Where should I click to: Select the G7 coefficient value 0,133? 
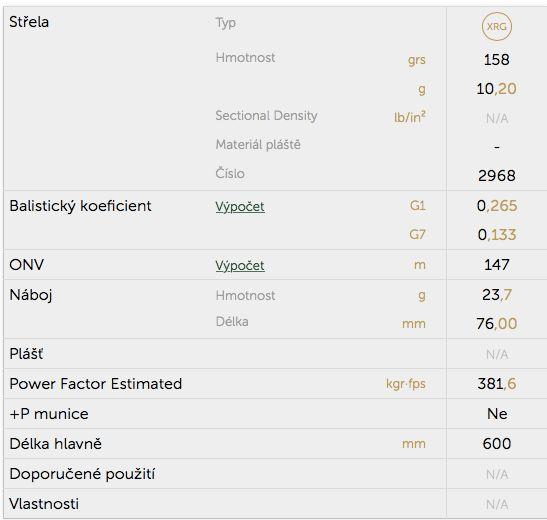point(497,235)
